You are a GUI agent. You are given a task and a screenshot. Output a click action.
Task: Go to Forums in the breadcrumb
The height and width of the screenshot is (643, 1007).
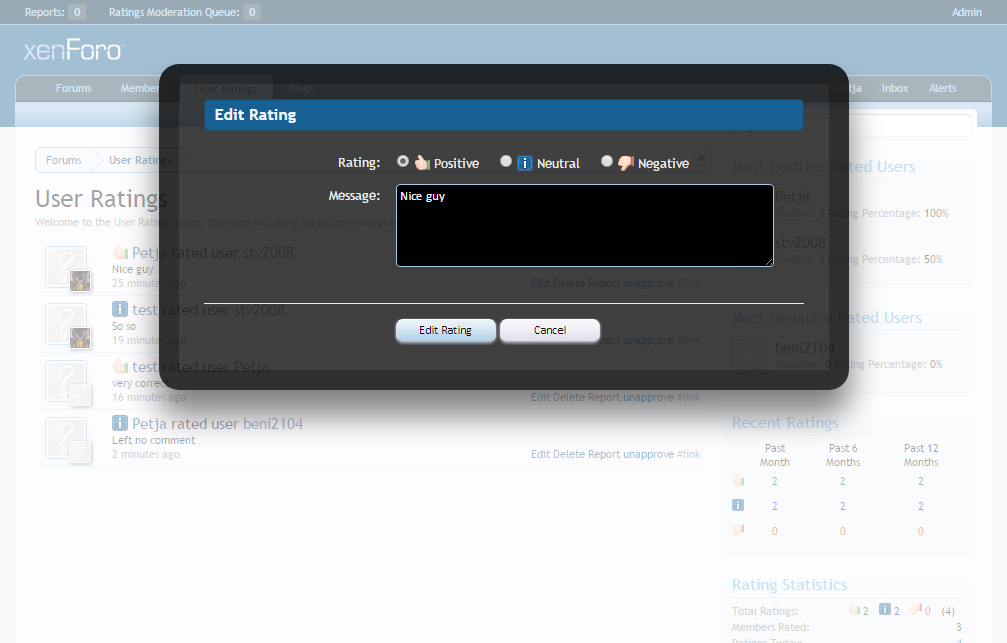(x=64, y=161)
